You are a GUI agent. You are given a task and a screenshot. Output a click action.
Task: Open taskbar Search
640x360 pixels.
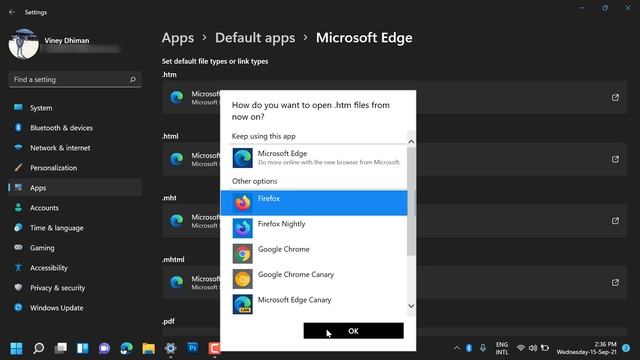pos(39,348)
